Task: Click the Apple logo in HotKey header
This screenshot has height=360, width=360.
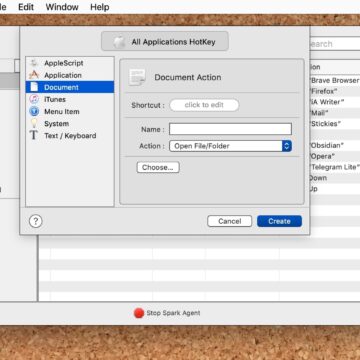Action: click(x=118, y=42)
